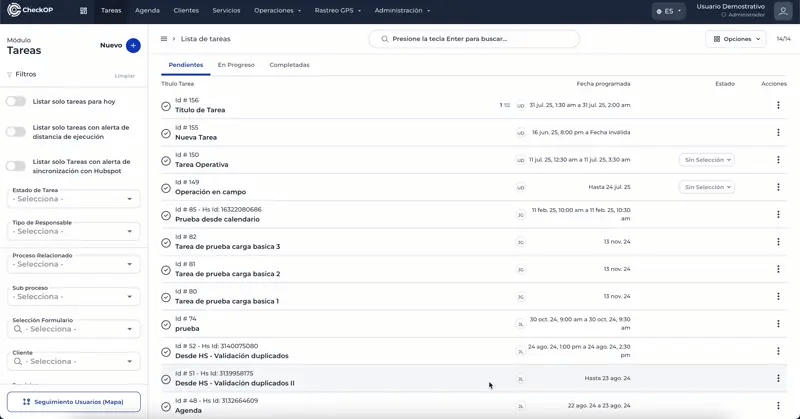800x419 pixels.
Task: Click the assignee avatar badge on Titulo de Tarea row
Action: tap(520, 106)
